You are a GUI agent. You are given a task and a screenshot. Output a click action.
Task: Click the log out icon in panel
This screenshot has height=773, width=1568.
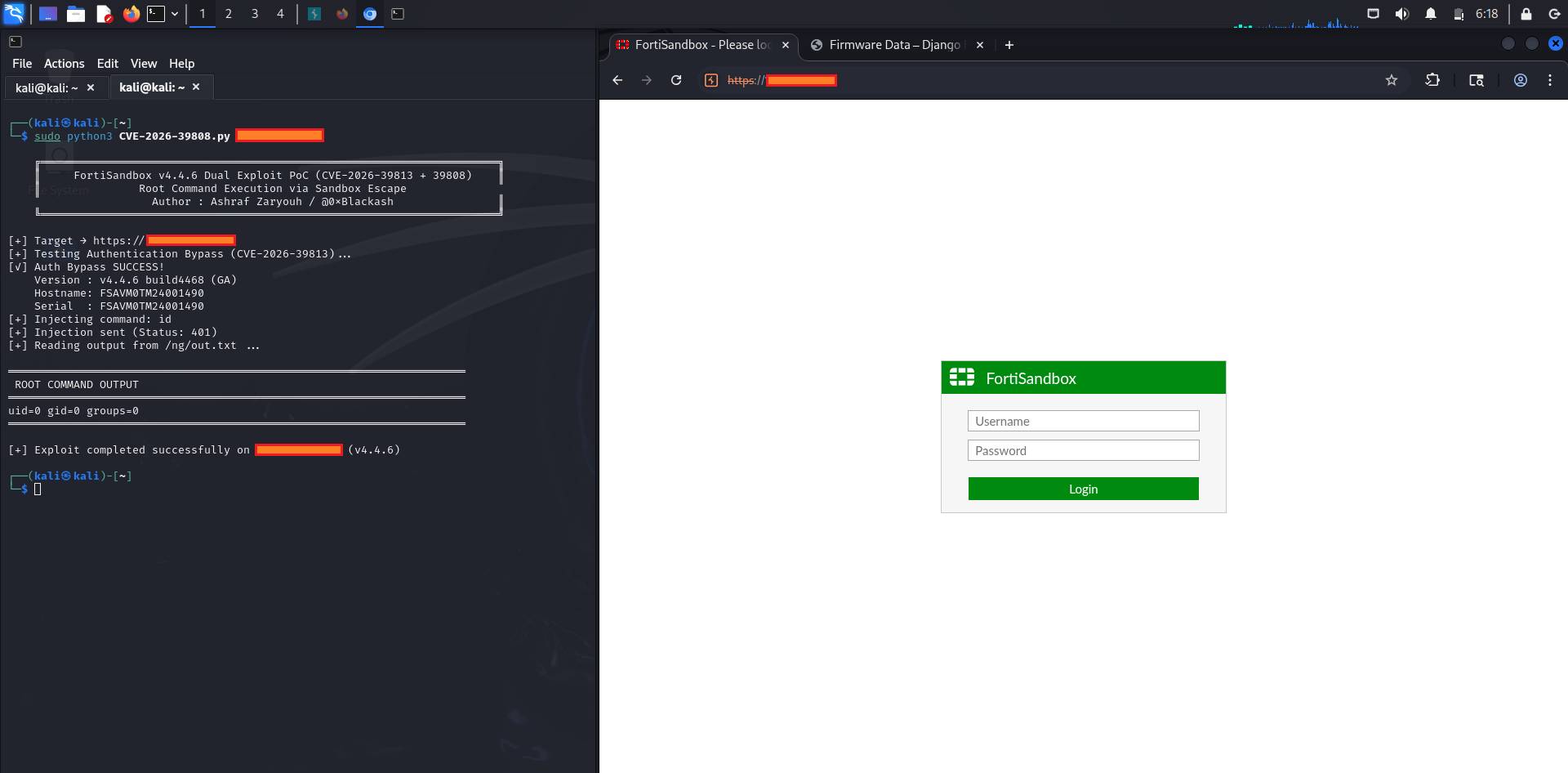[x=1554, y=14]
